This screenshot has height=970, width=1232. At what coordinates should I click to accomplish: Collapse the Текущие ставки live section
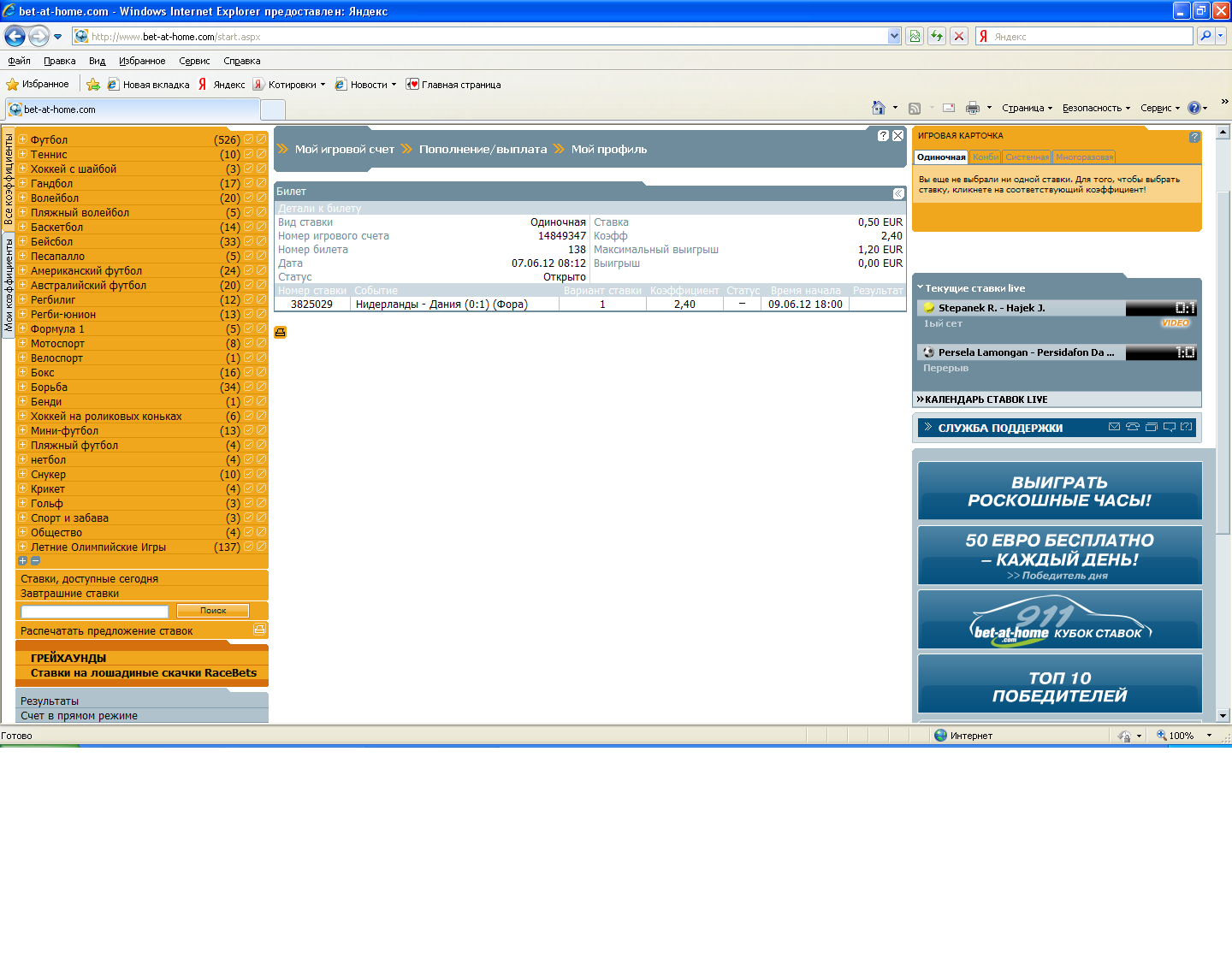[x=921, y=288]
